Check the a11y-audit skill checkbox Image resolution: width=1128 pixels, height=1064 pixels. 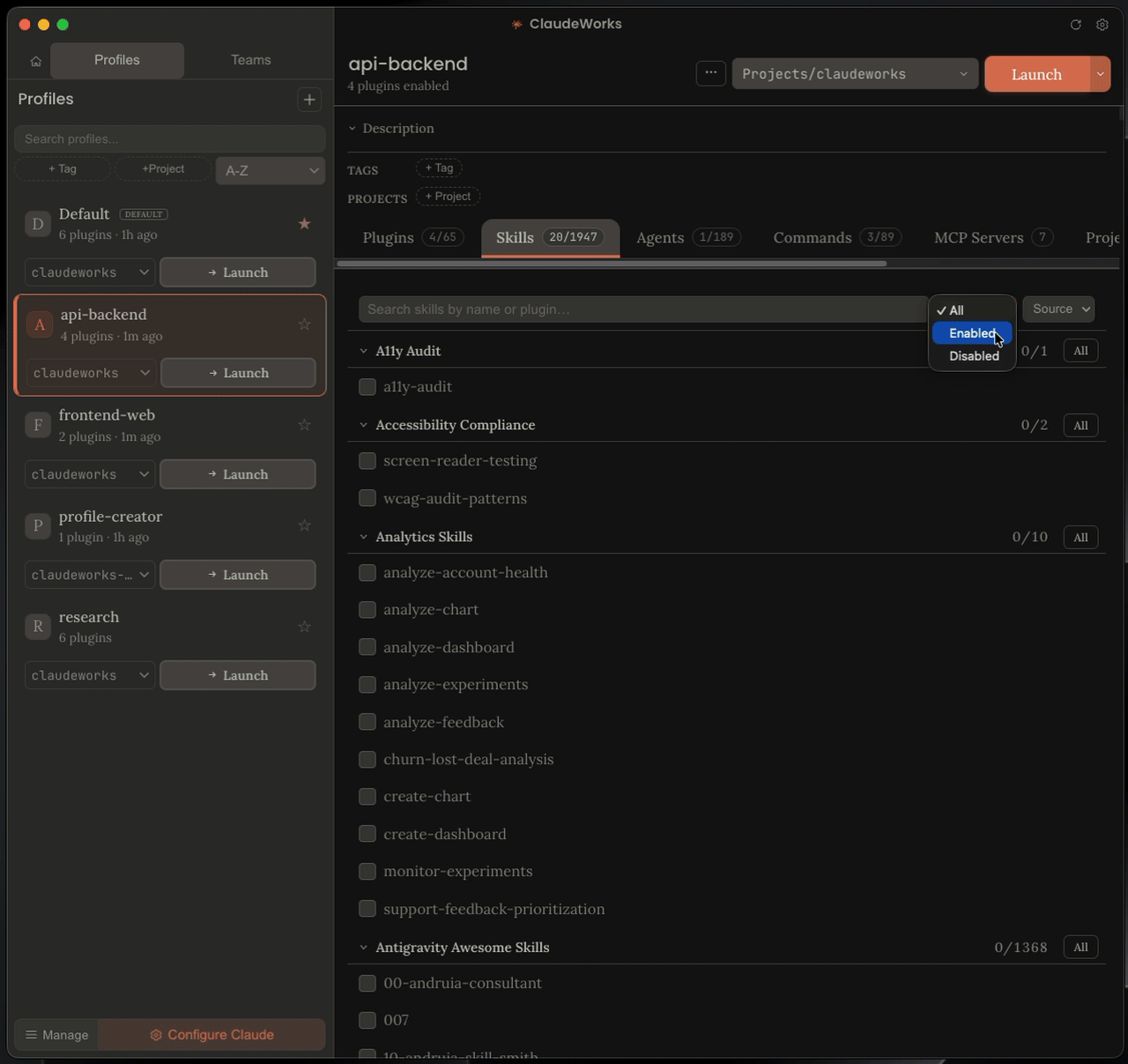pos(367,386)
